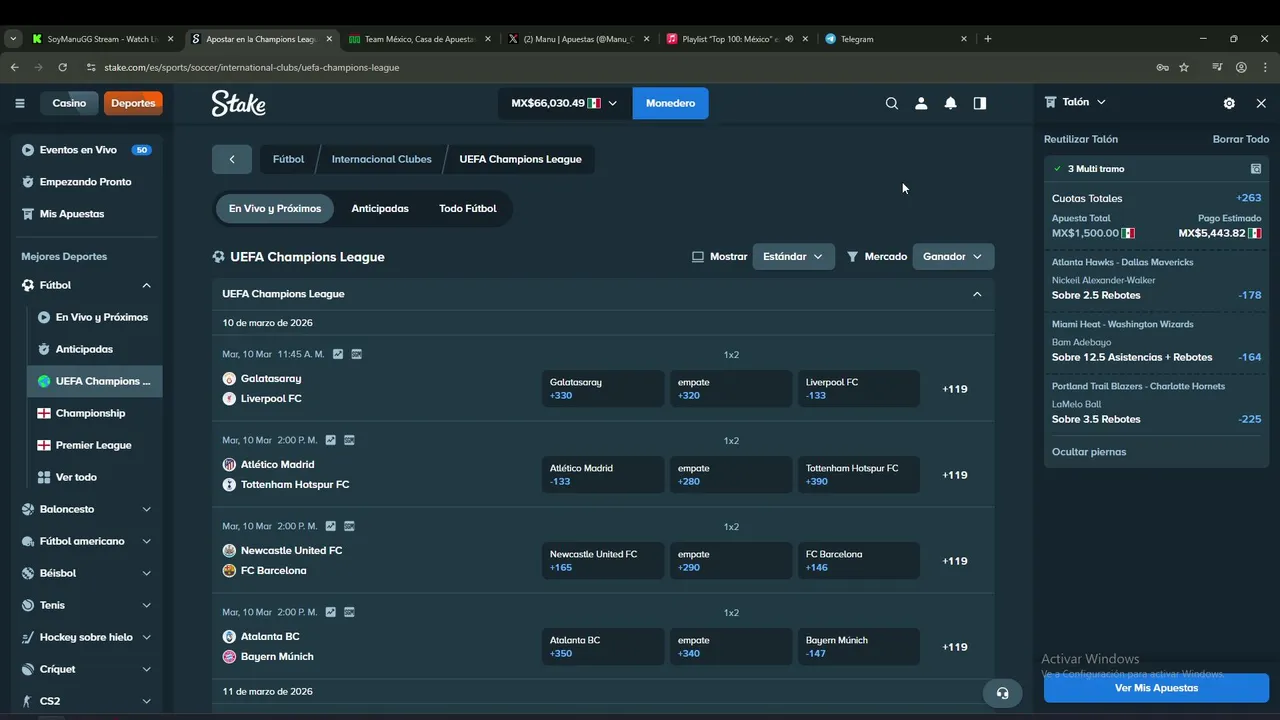Go to Internacional Clubes breadcrumb

pos(382,159)
